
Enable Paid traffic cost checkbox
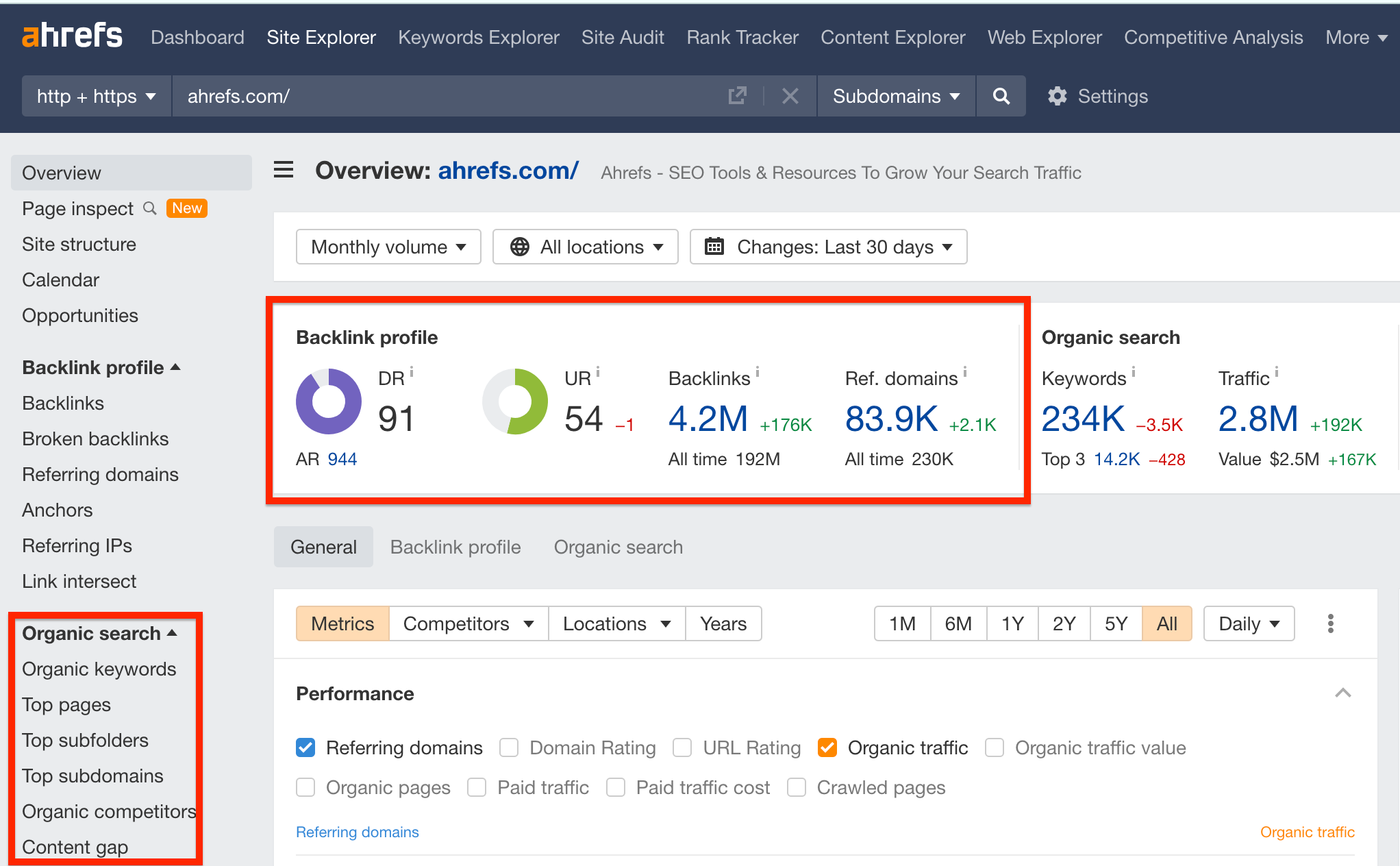[616, 787]
